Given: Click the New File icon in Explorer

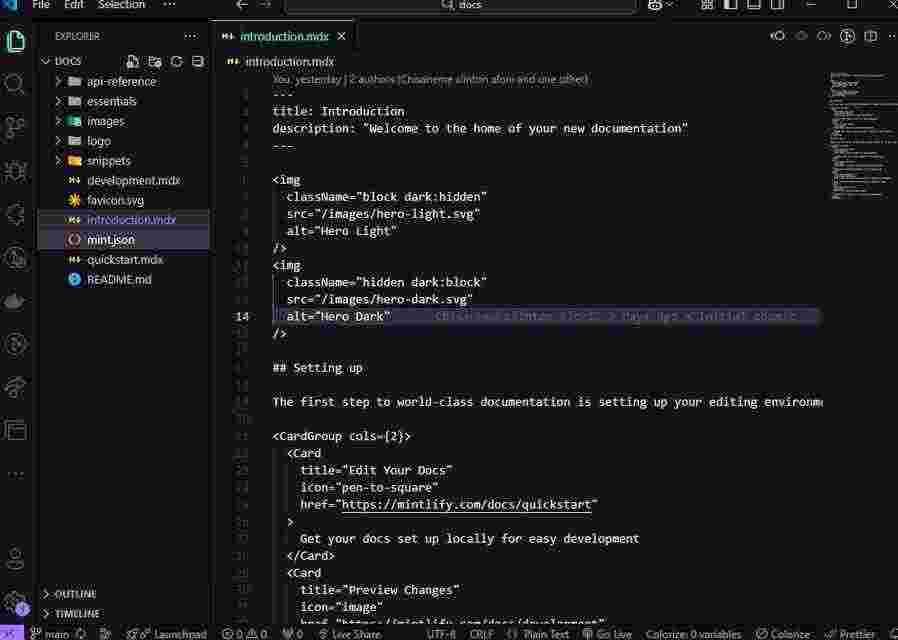Looking at the screenshot, I should pos(133,62).
